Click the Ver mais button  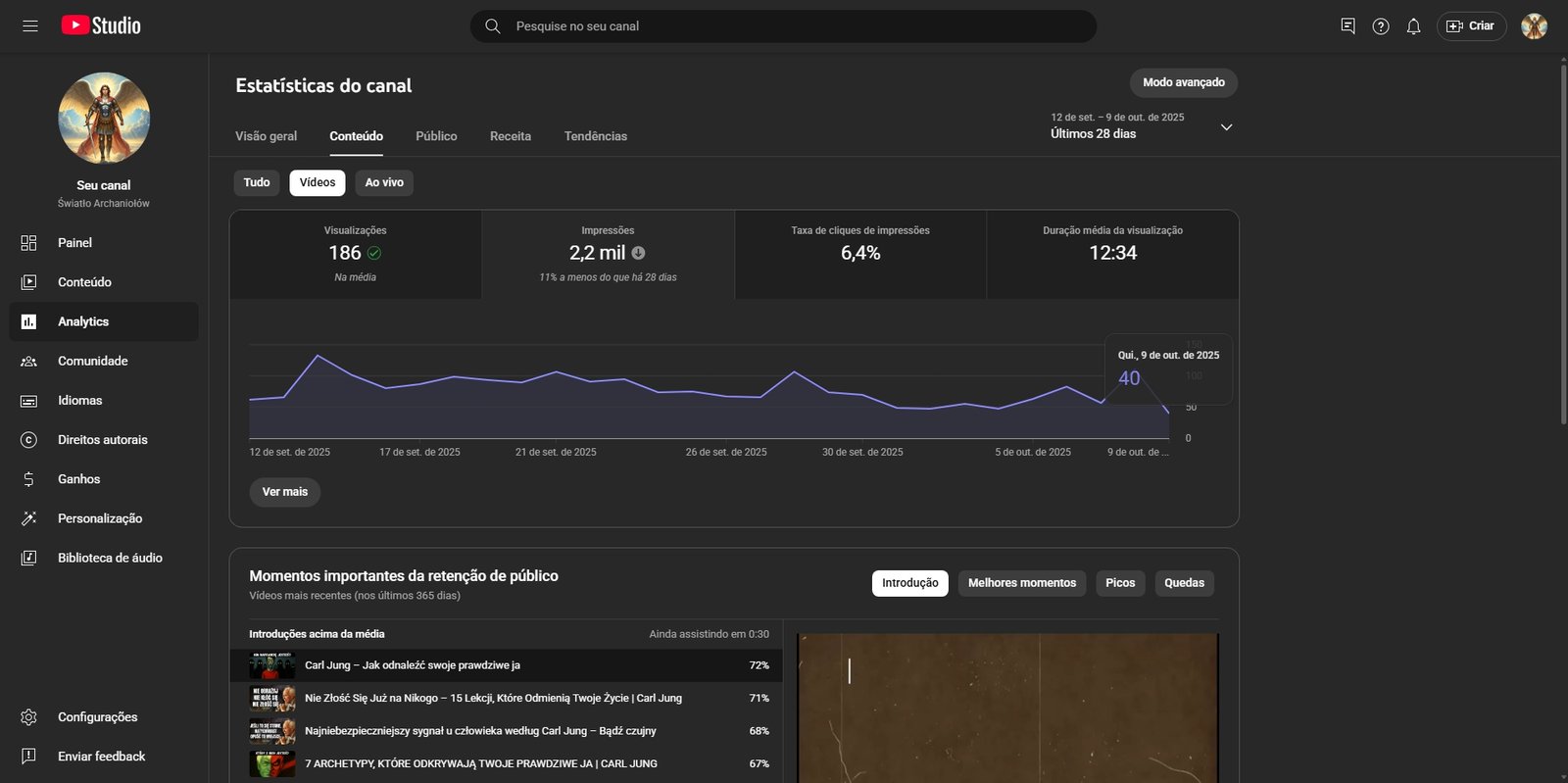pyautogui.click(x=284, y=492)
